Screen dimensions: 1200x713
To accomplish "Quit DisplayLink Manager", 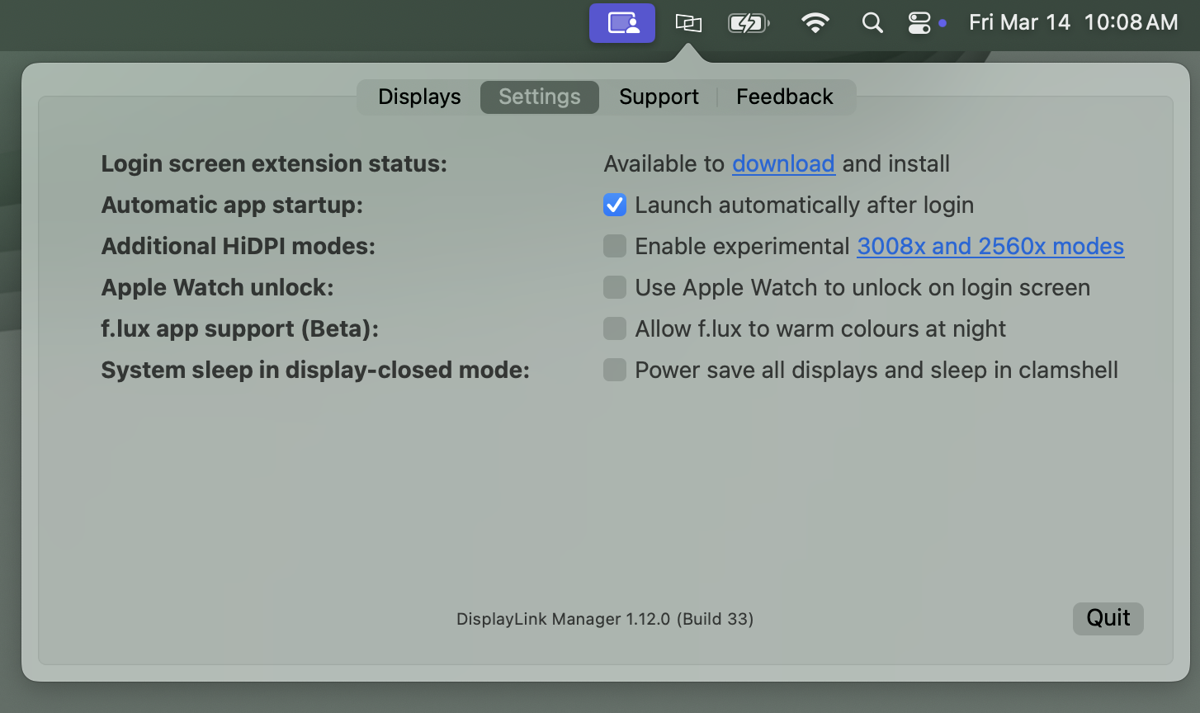I will click(x=1108, y=618).
